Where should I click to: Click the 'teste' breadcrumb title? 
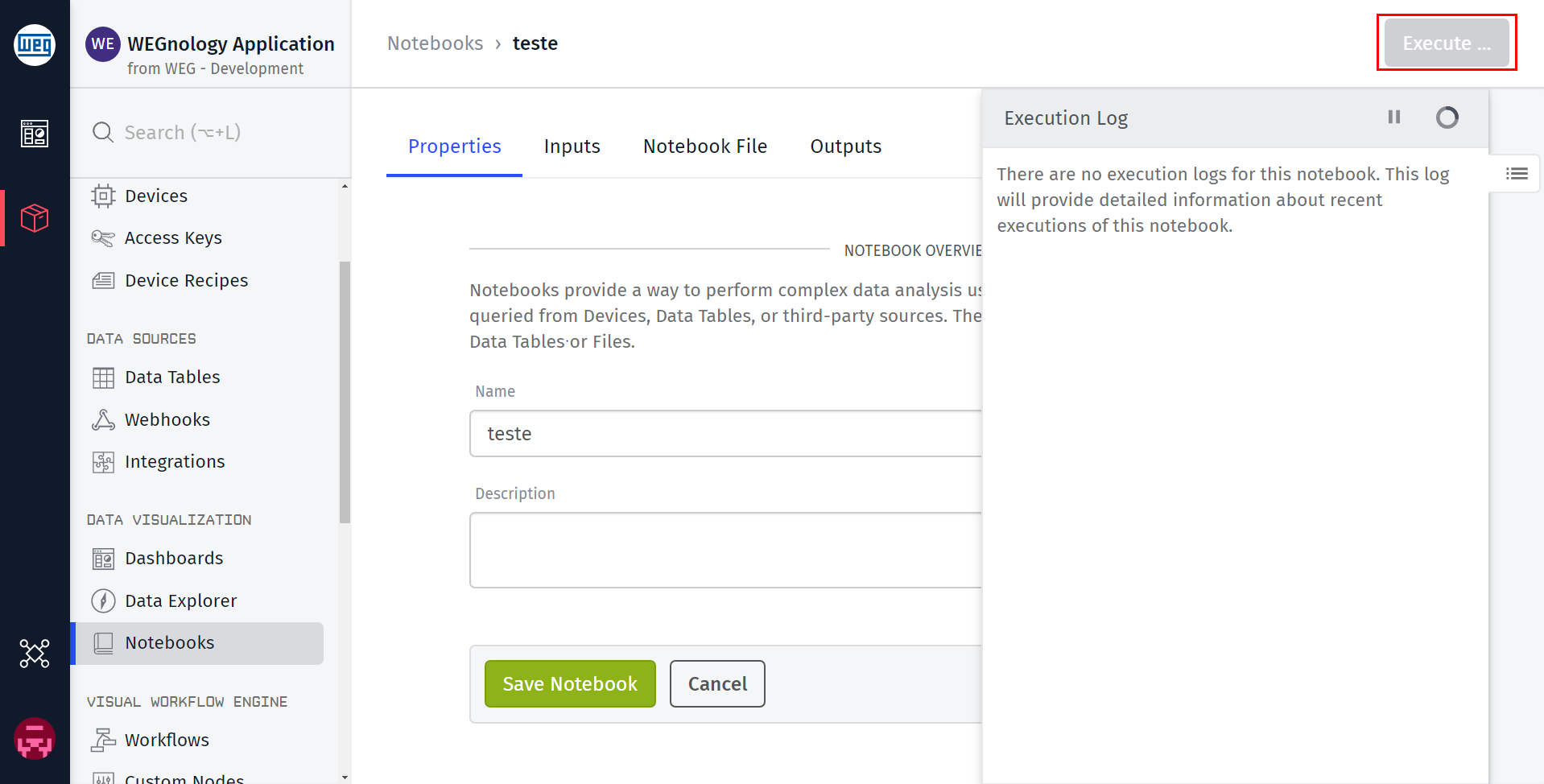tap(535, 43)
